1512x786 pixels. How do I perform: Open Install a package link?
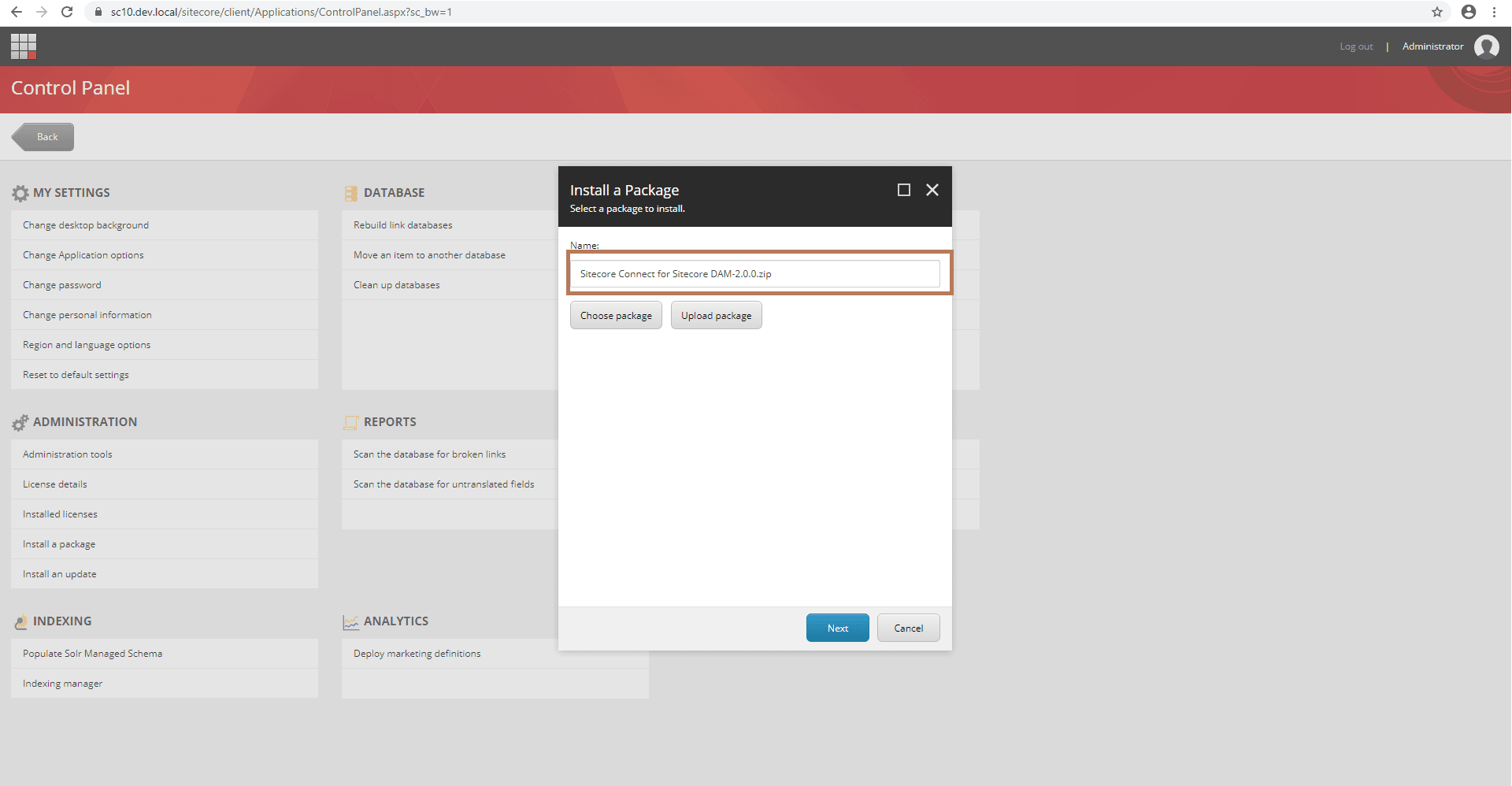click(165, 544)
